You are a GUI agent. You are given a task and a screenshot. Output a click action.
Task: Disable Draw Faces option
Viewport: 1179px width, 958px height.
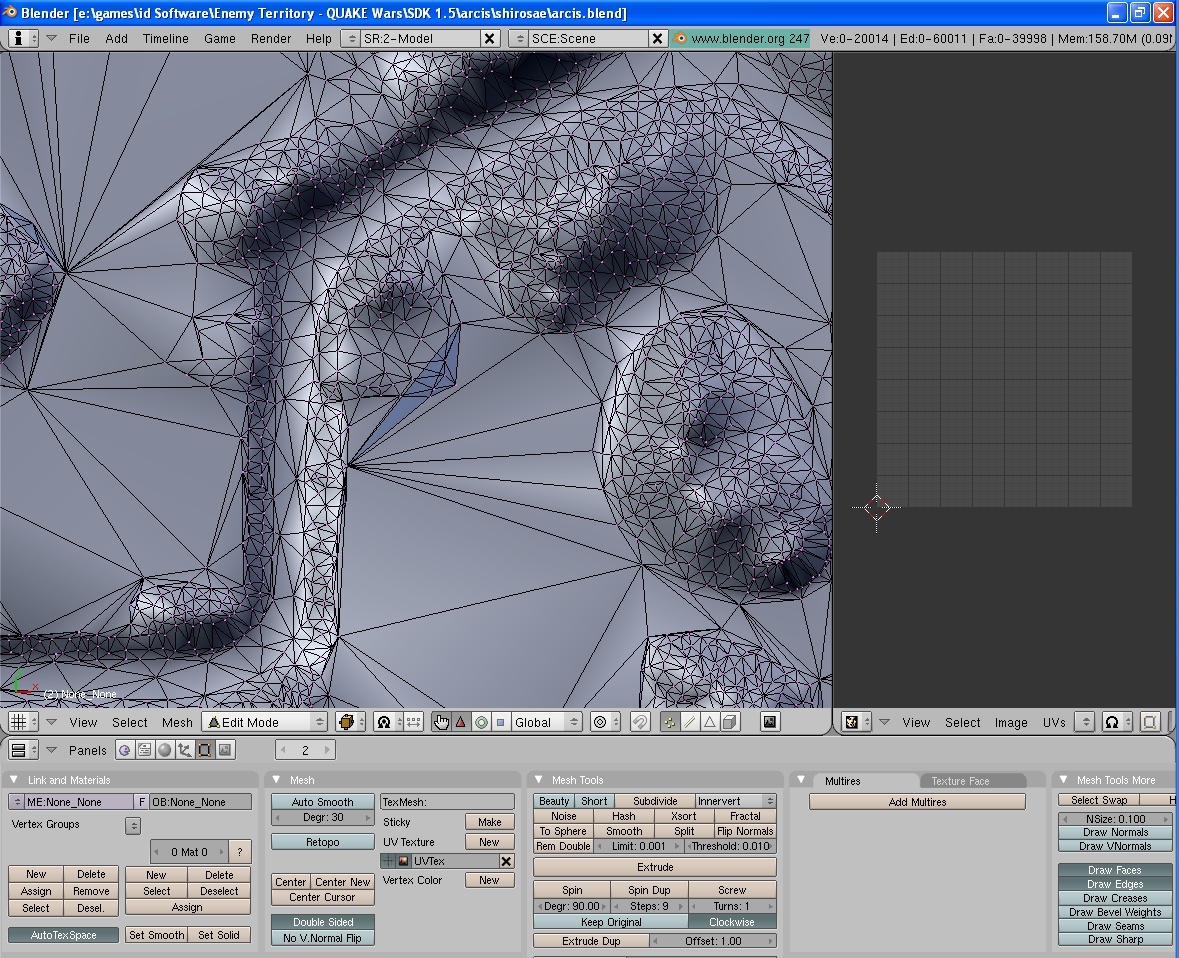point(1114,870)
